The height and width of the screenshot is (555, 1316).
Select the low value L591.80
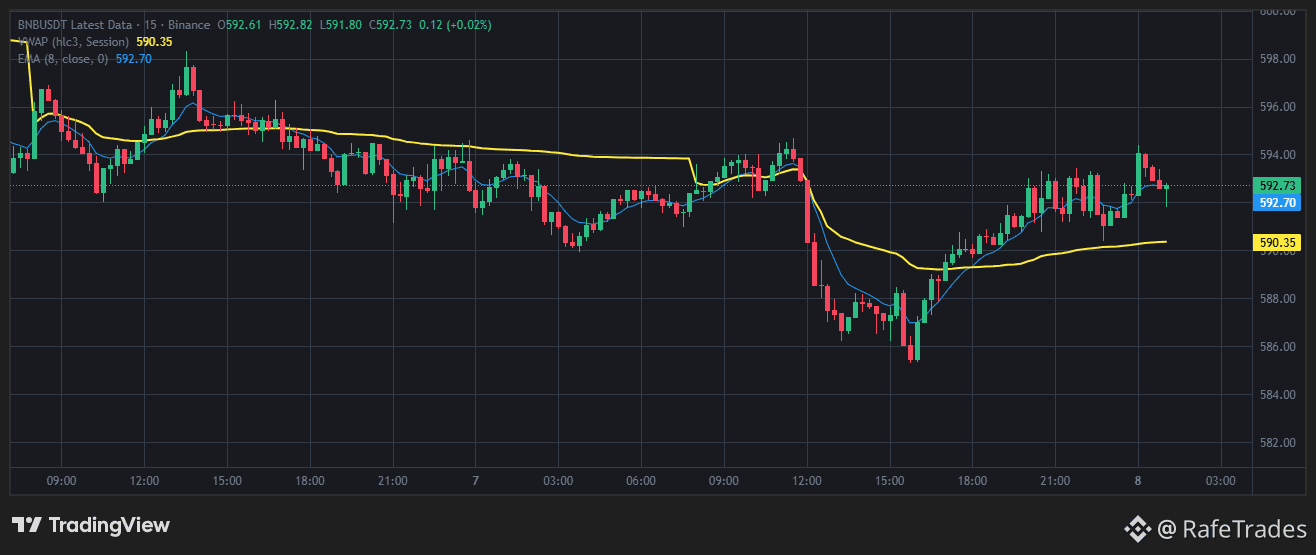tap(341, 25)
